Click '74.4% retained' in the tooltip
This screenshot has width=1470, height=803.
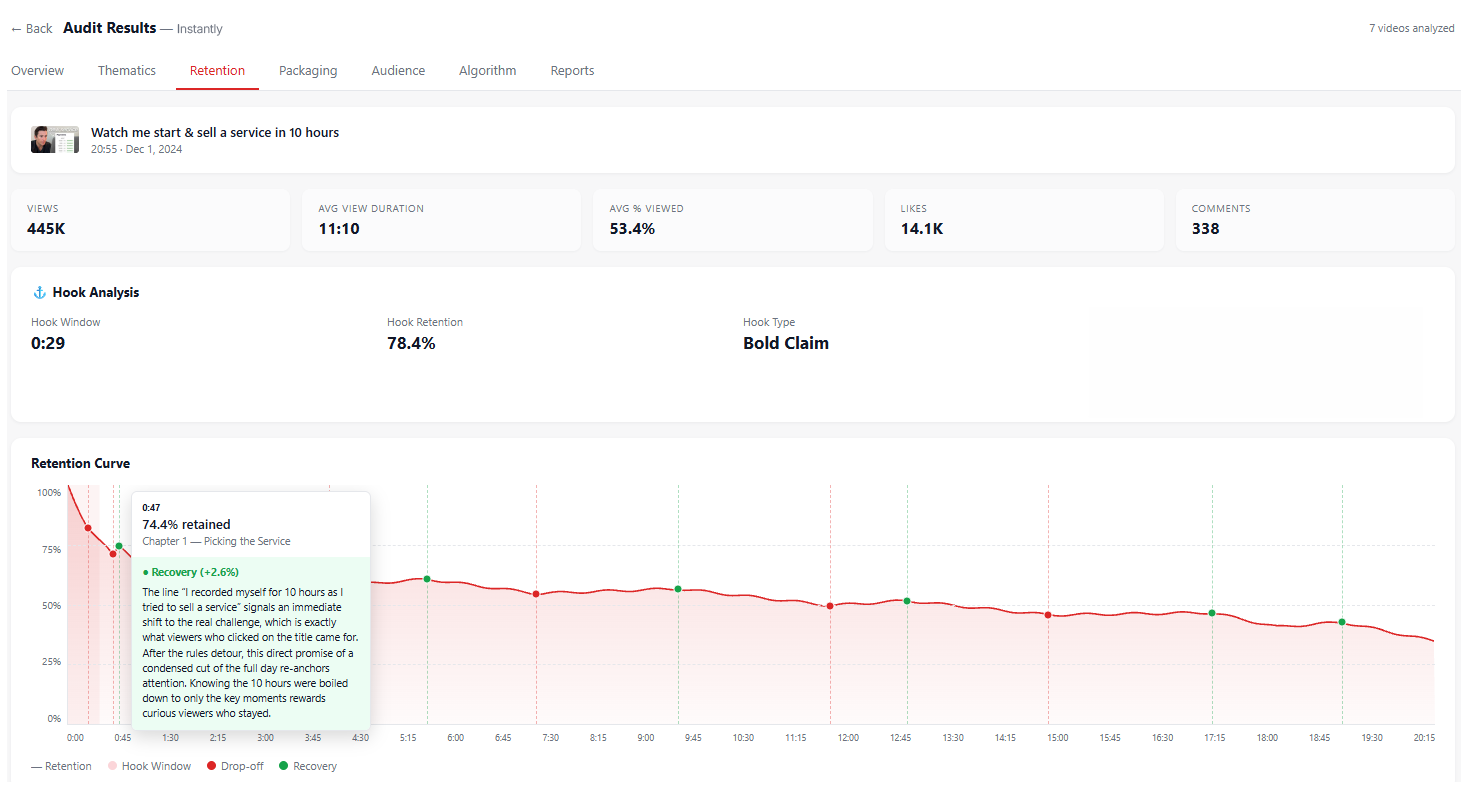[x=186, y=525]
